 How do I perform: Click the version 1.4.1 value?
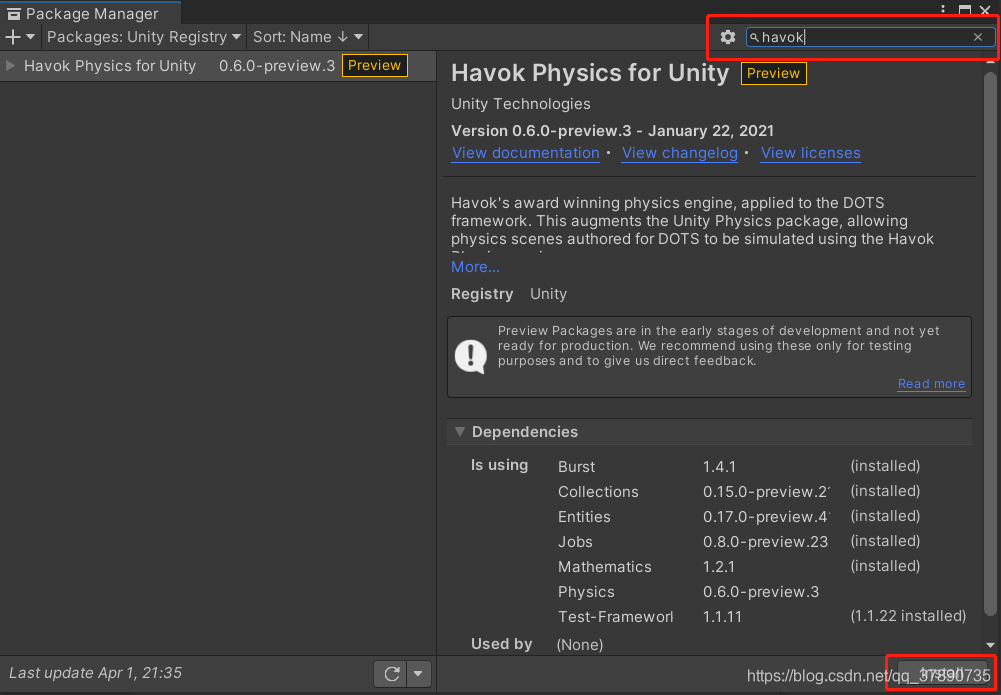[719, 467]
